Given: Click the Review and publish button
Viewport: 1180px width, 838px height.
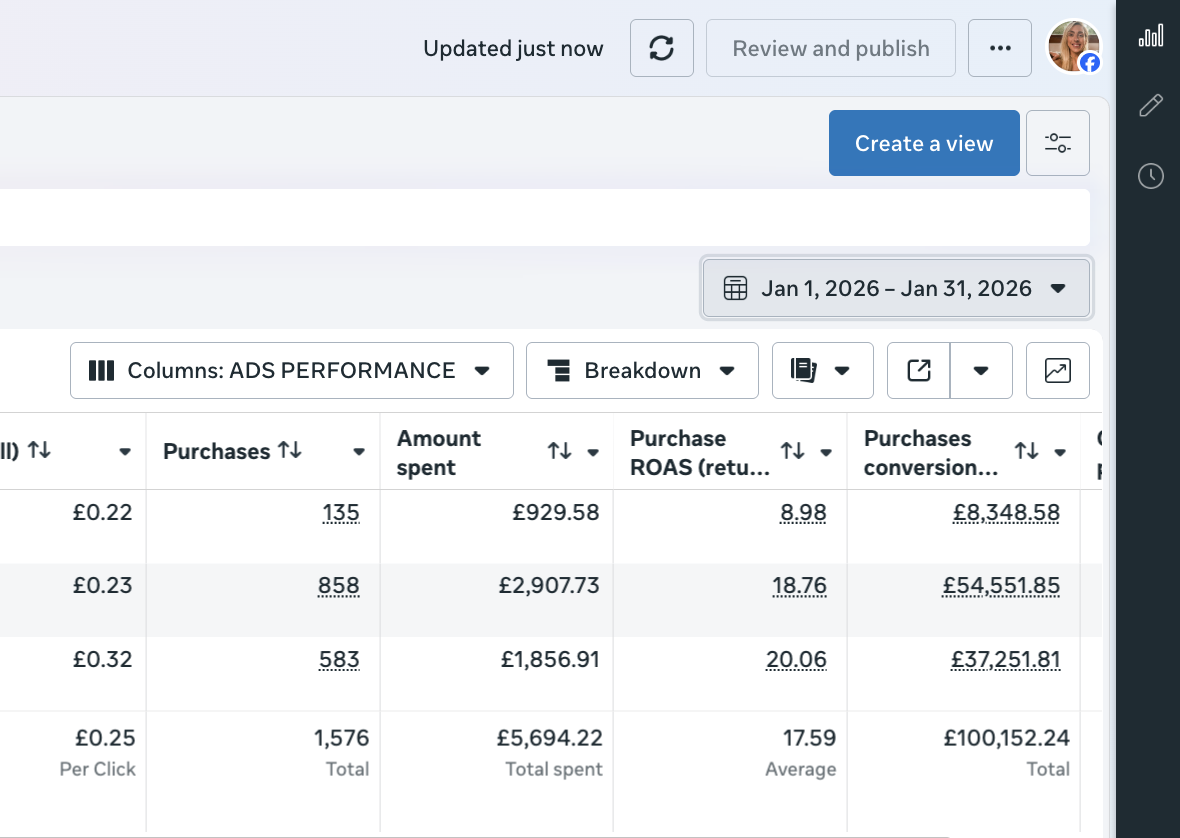Looking at the screenshot, I should coord(830,49).
